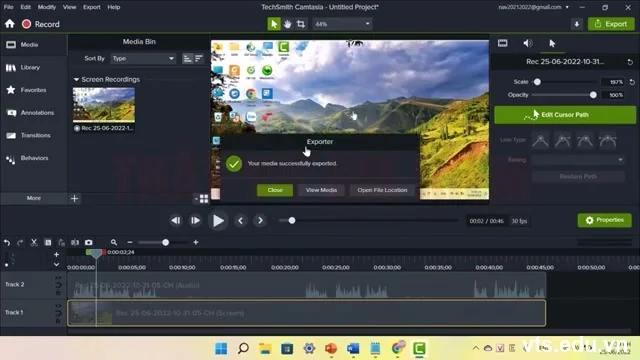
Task: Open the Export menu in the menu bar
Action: (91, 7)
